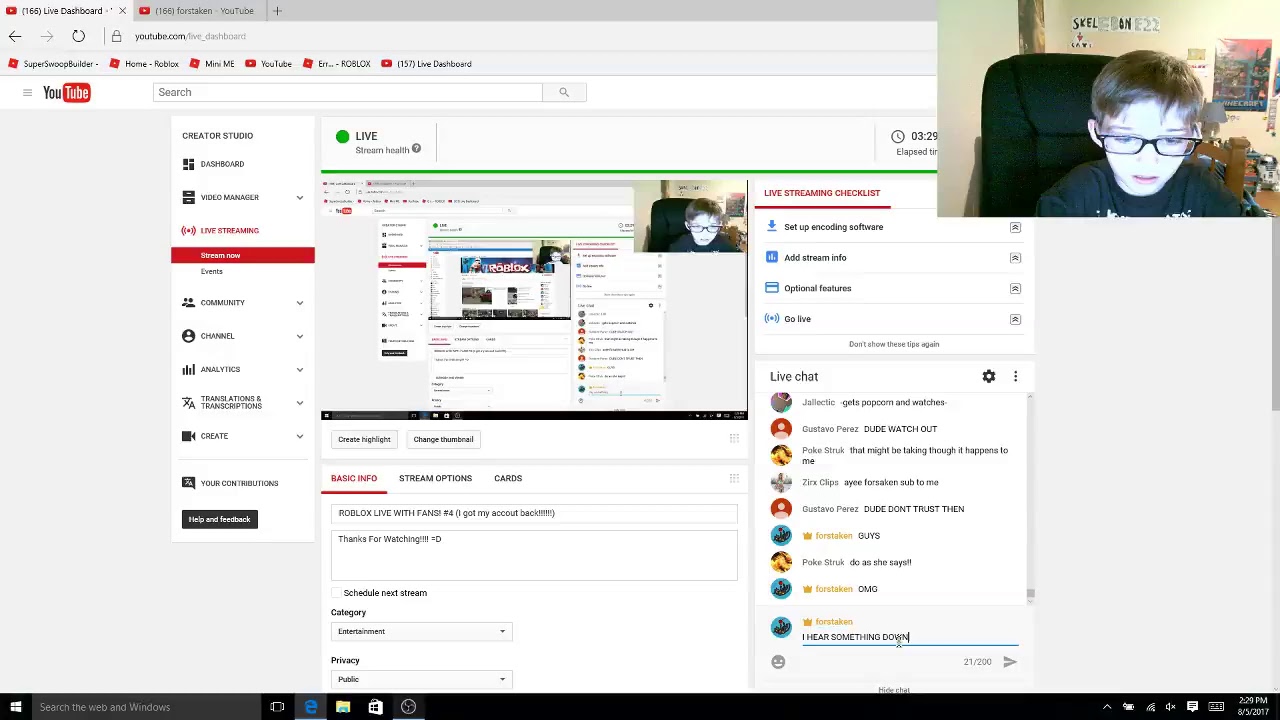Switch to the Stream Options tab
The image size is (1280, 720).
click(435, 478)
